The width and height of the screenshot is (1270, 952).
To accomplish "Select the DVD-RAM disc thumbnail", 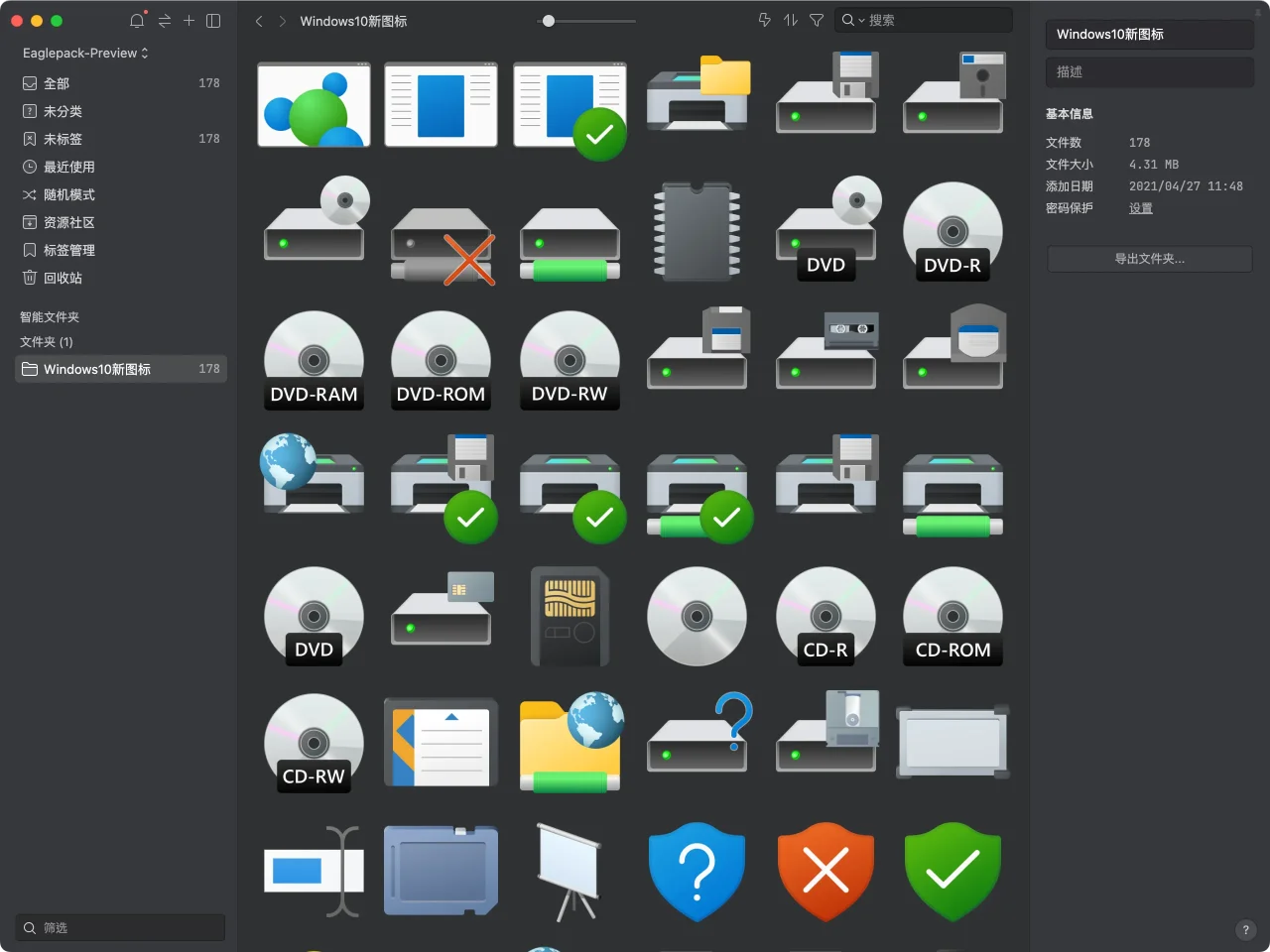I will [314, 360].
